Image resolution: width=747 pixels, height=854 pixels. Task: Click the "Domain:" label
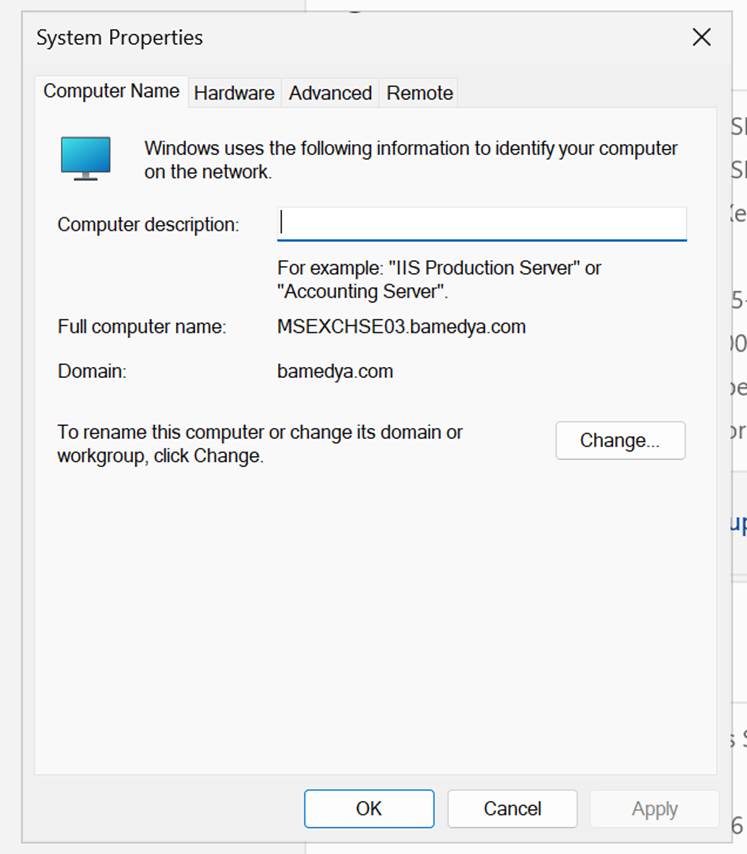click(x=91, y=371)
